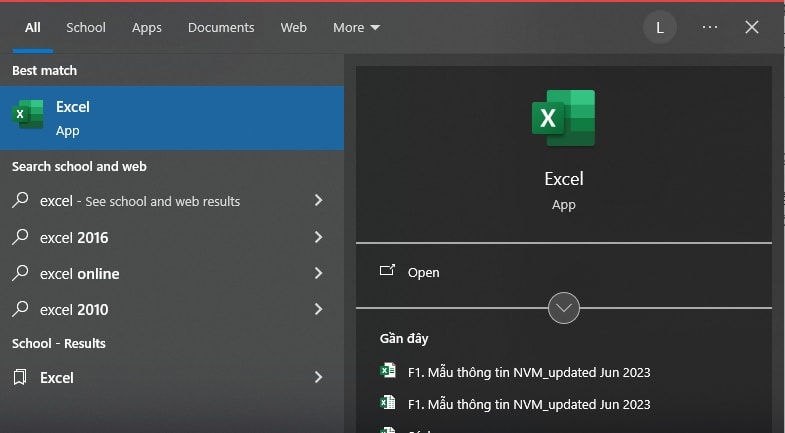The image size is (785, 433).
Task: Expand arrow for 'excel 2016' suggestion
Action: 318,237
